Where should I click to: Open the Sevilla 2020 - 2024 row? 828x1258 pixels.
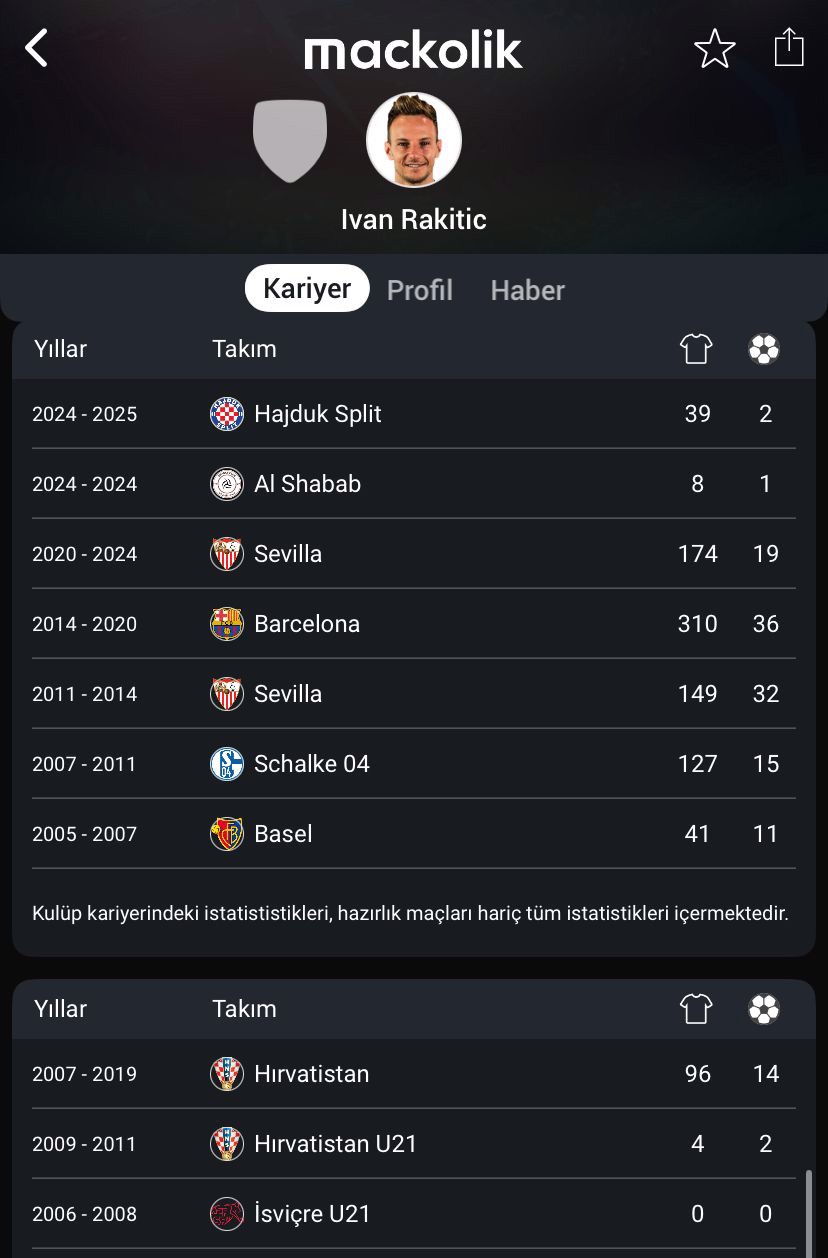414,554
